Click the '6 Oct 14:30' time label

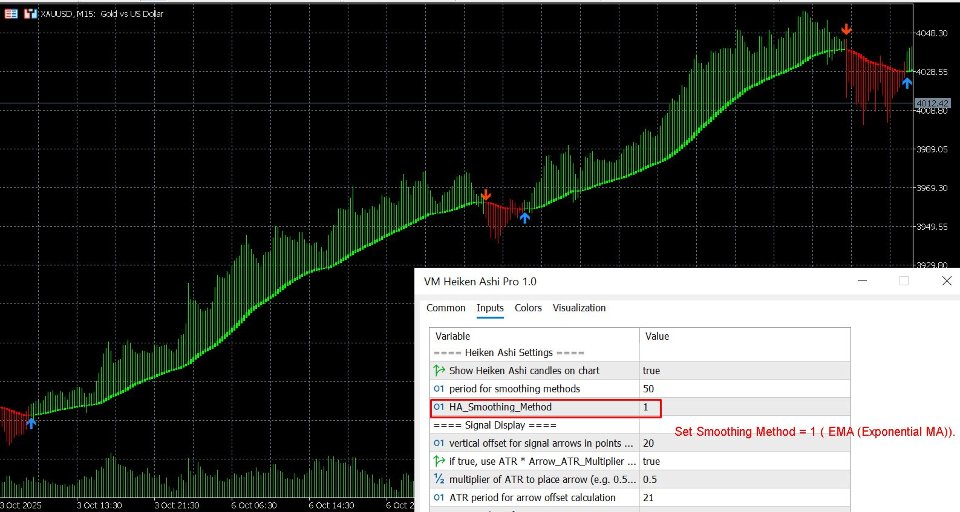(331, 506)
